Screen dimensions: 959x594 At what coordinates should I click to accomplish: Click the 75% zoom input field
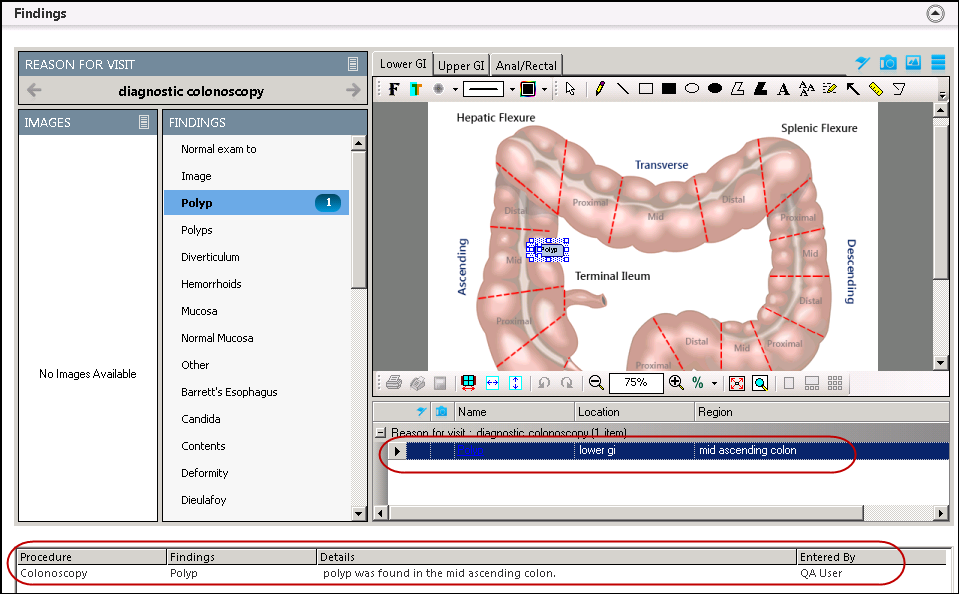click(x=636, y=383)
